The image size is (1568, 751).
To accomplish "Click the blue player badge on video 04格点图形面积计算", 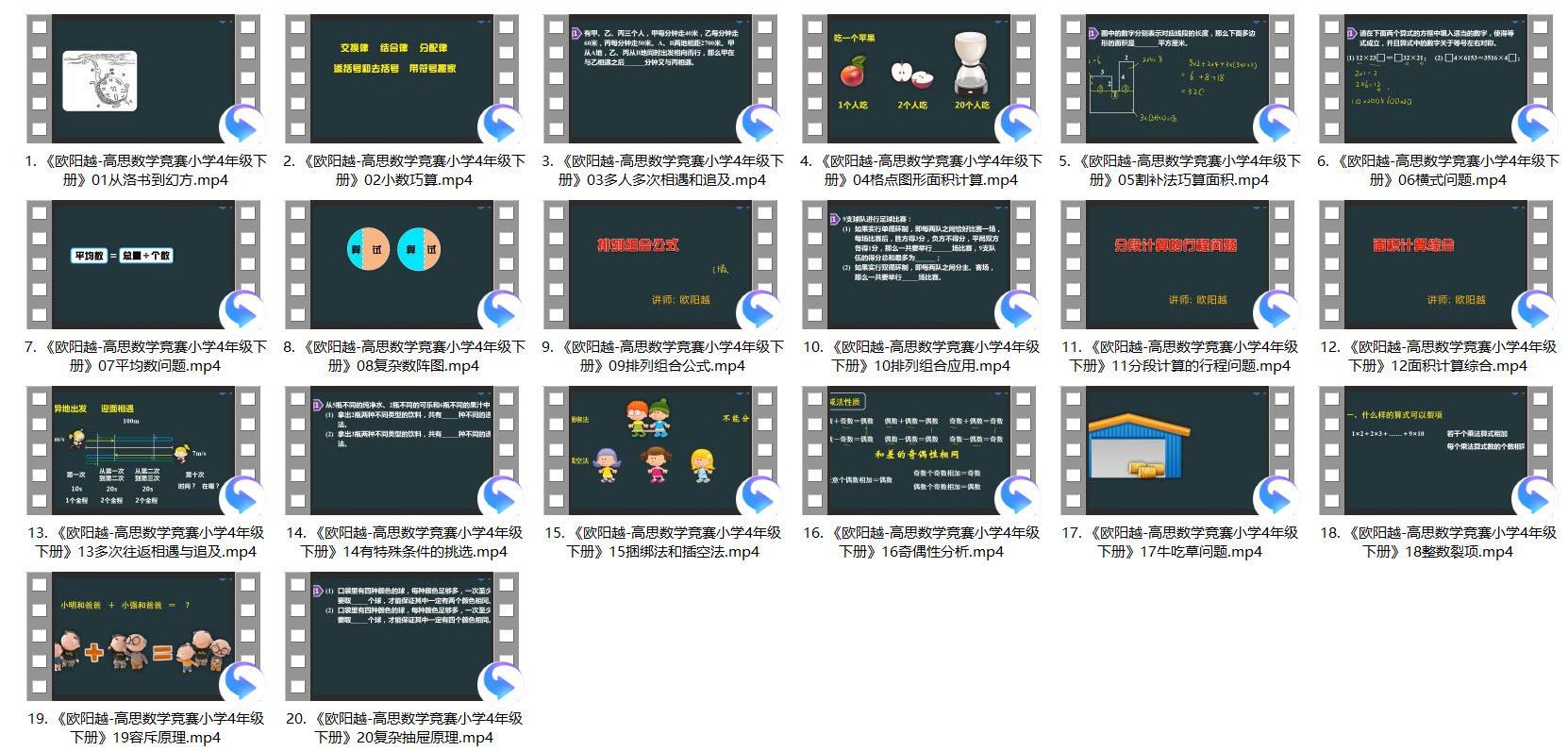I will click(1018, 125).
